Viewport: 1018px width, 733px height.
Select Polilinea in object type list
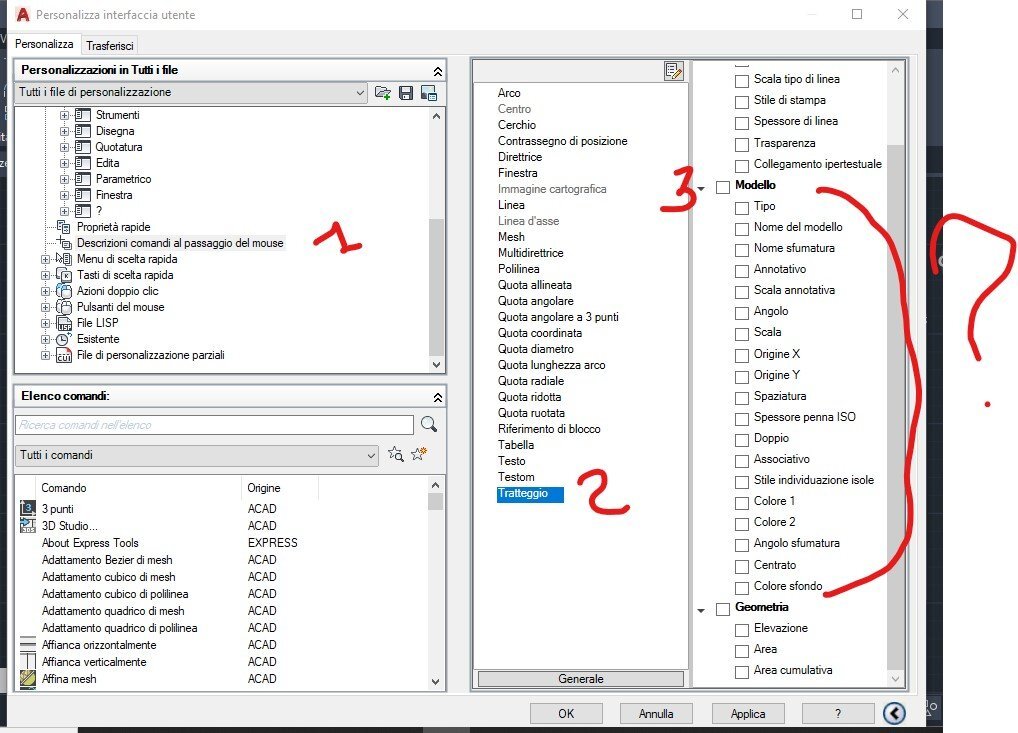coord(519,269)
